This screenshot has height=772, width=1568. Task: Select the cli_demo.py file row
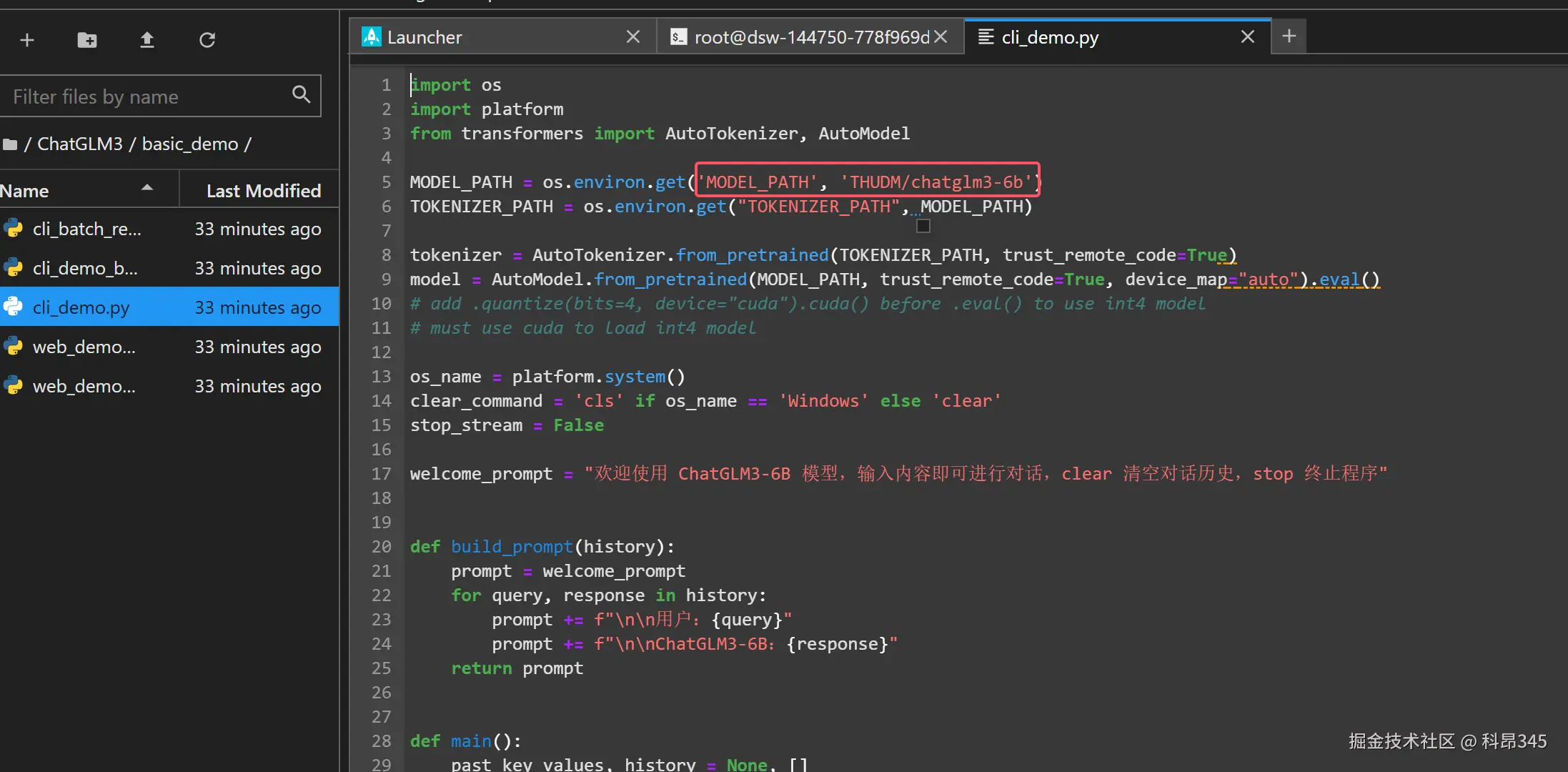coord(169,307)
